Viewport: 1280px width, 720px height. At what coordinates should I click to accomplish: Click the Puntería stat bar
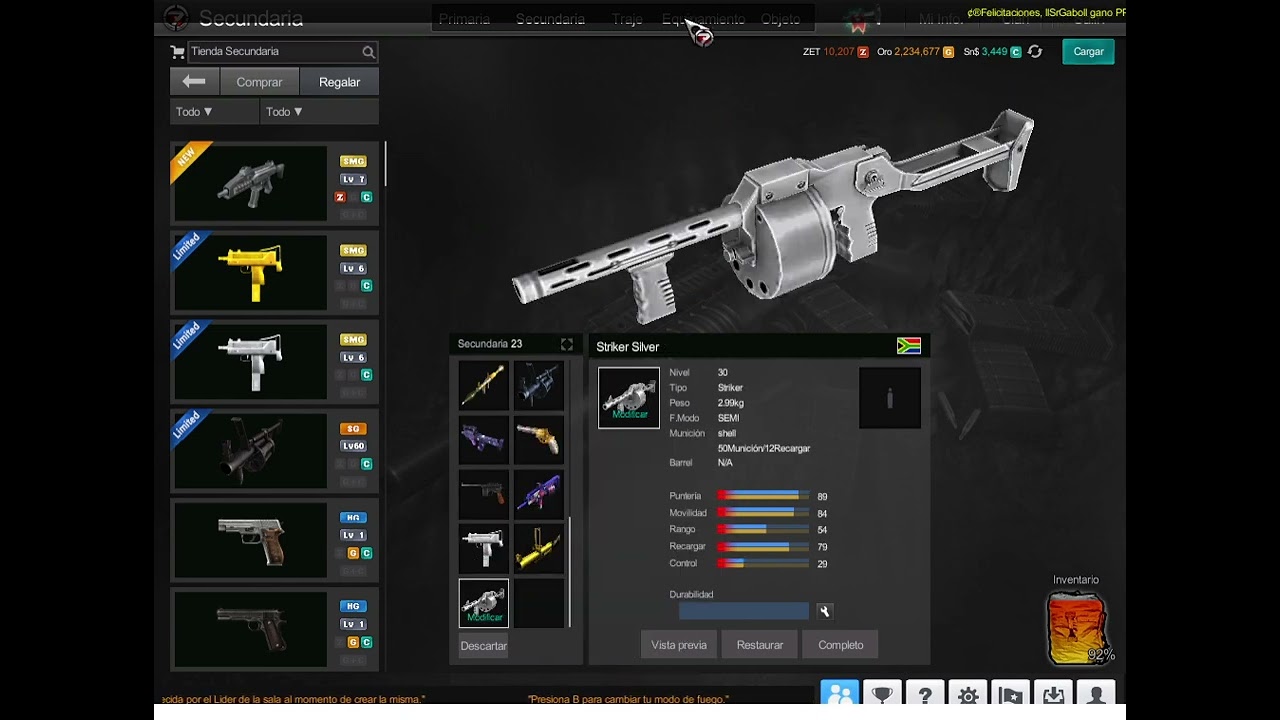pyautogui.click(x=763, y=496)
